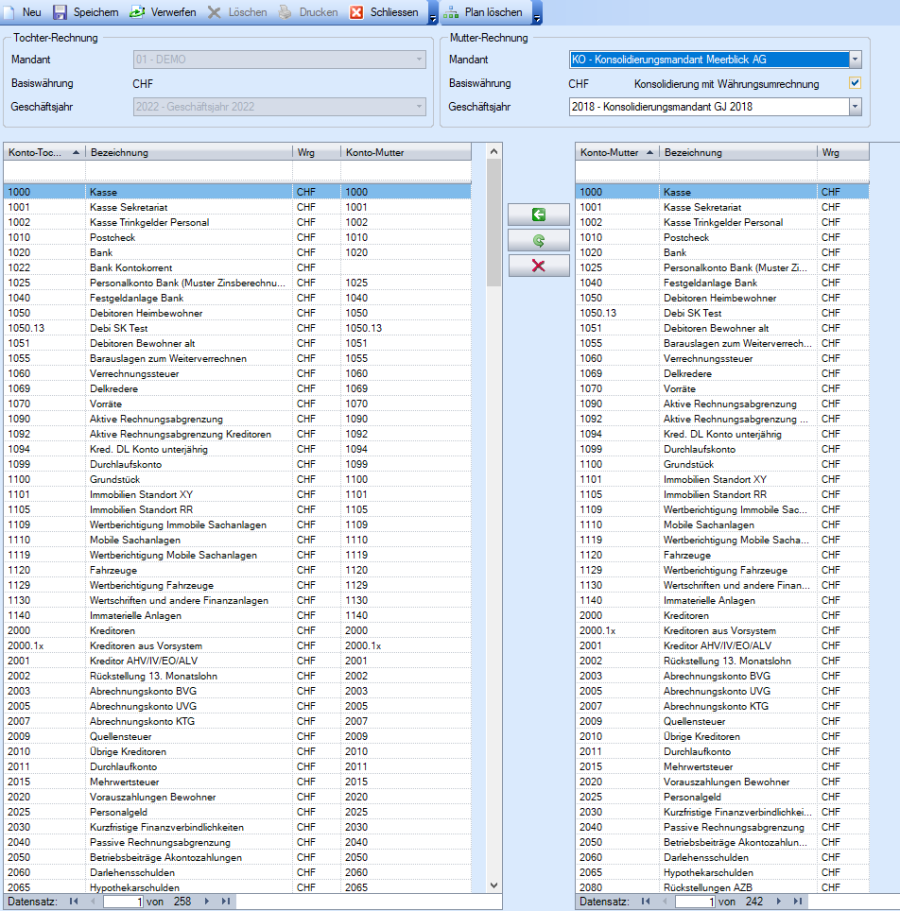This screenshot has width=900, height=911.
Task: Jump to last record in right table
Action: click(799, 901)
